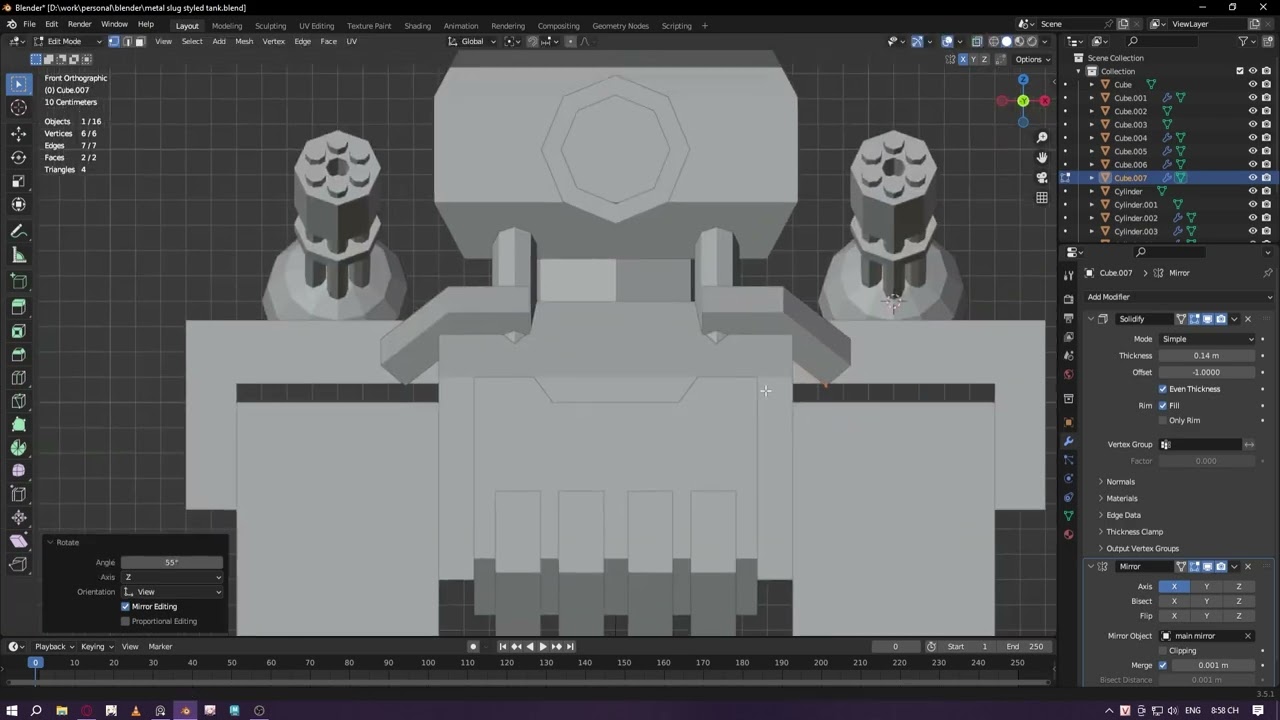The height and width of the screenshot is (720, 1280).
Task: Switch to face select mode
Action: tap(139, 41)
